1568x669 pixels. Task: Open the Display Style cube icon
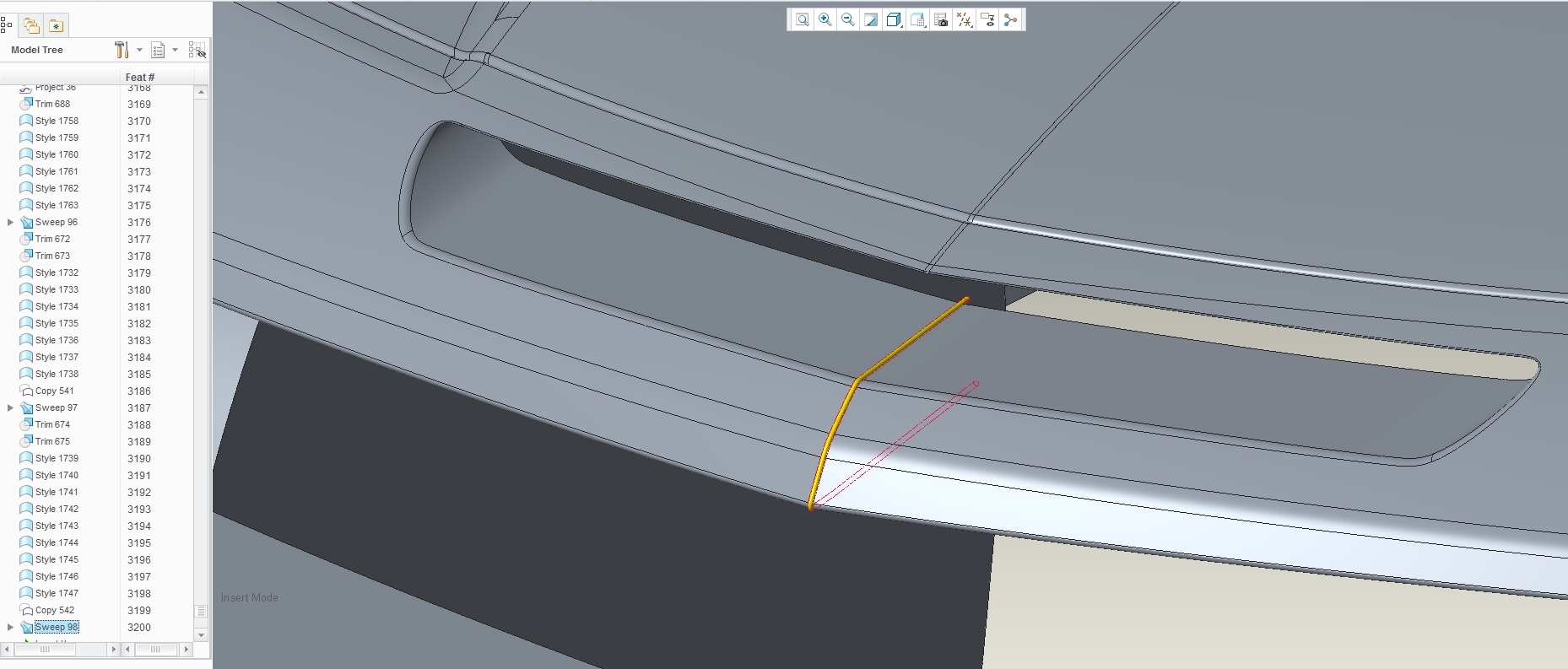click(x=894, y=20)
